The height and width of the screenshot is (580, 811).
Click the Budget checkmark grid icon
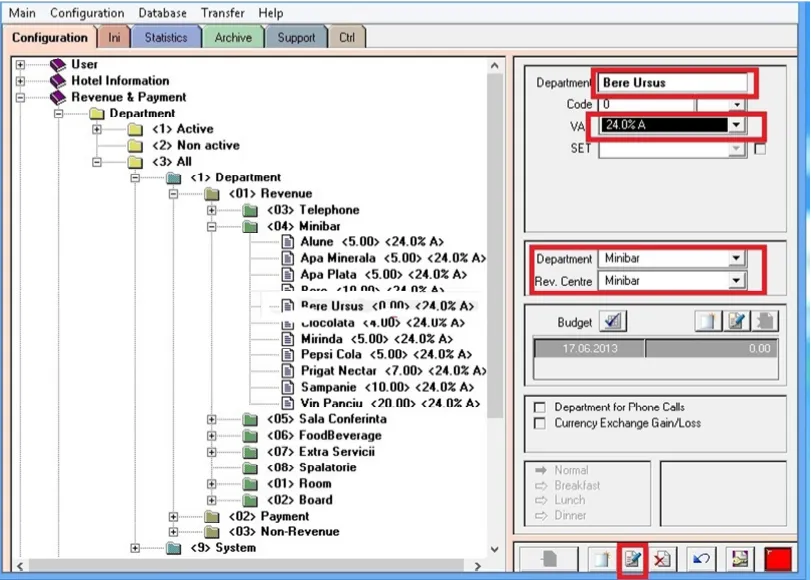click(612, 321)
